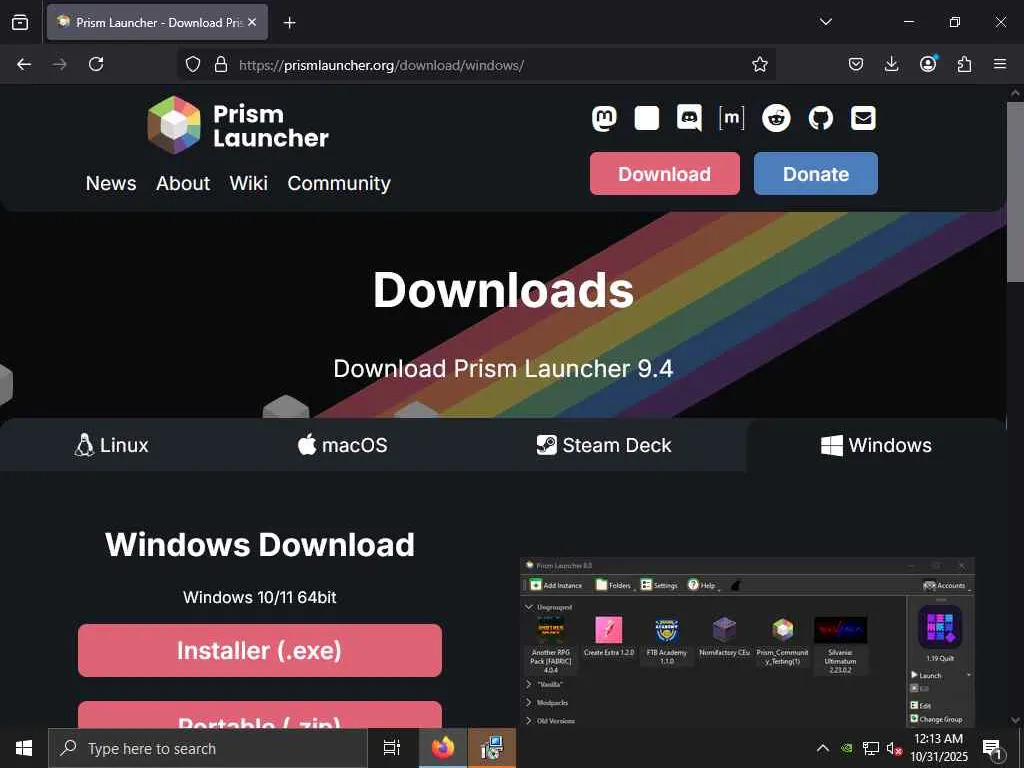The width and height of the screenshot is (1024, 768).
Task: Open the Firefox downloads panel icon
Action: coord(891,64)
